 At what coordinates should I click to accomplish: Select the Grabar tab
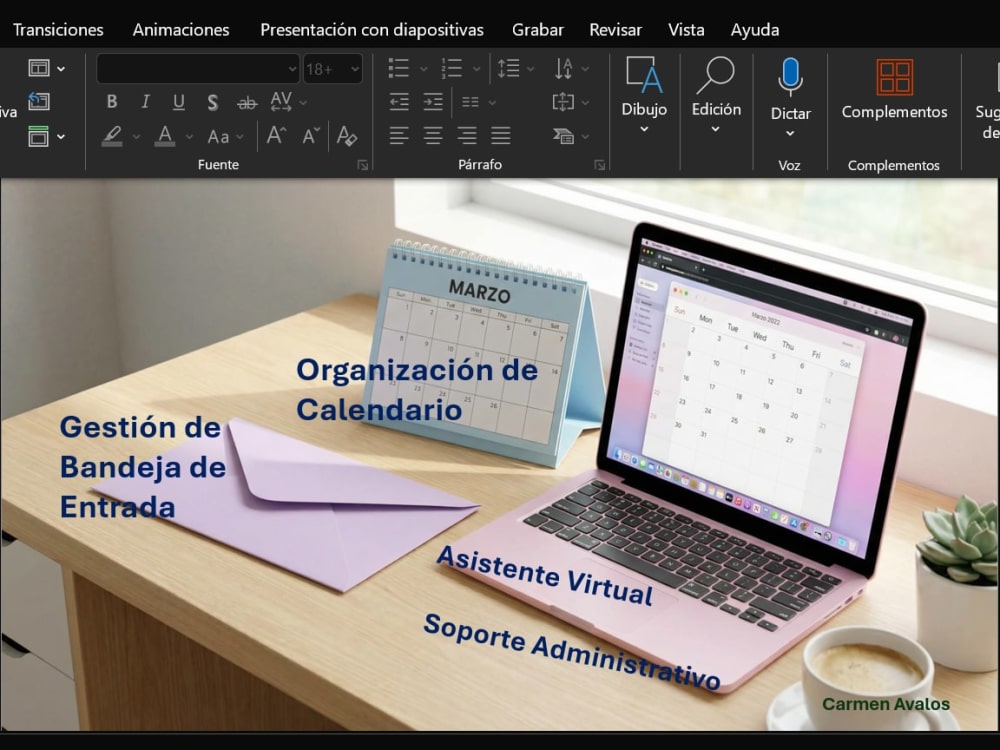pos(538,30)
